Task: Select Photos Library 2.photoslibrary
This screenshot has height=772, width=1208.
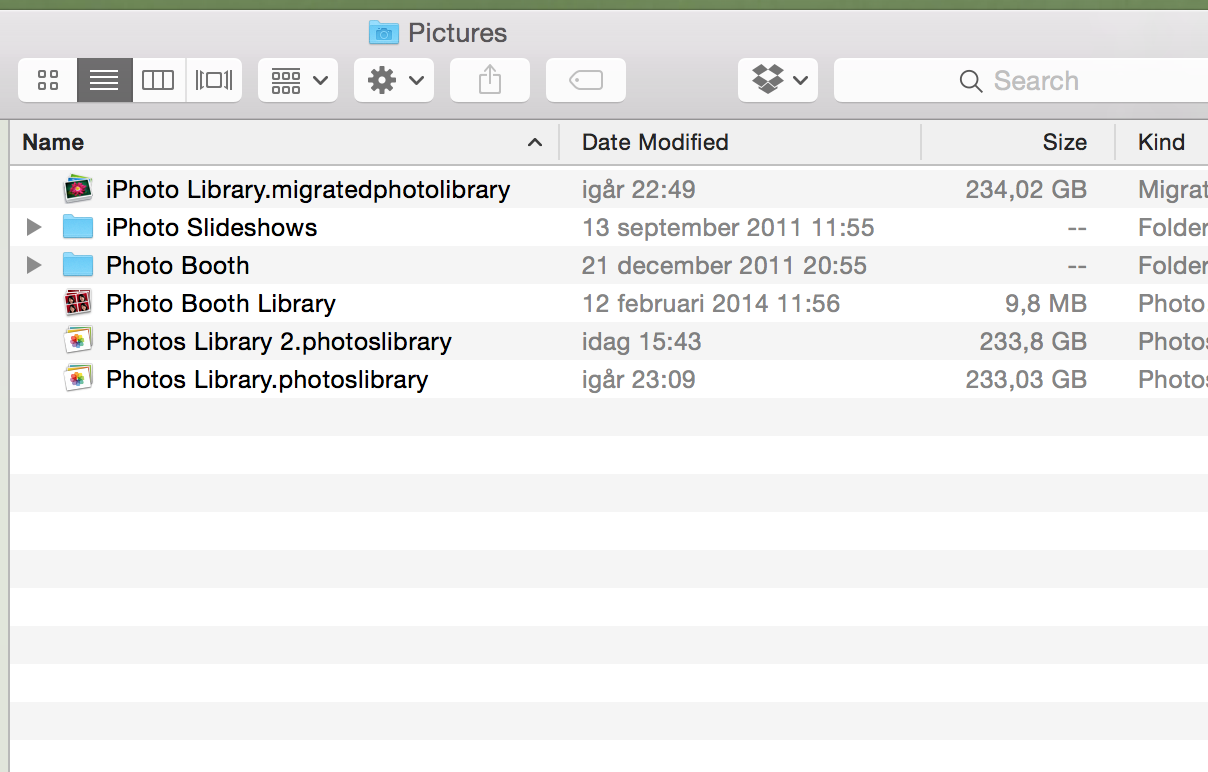Action: pos(278,341)
